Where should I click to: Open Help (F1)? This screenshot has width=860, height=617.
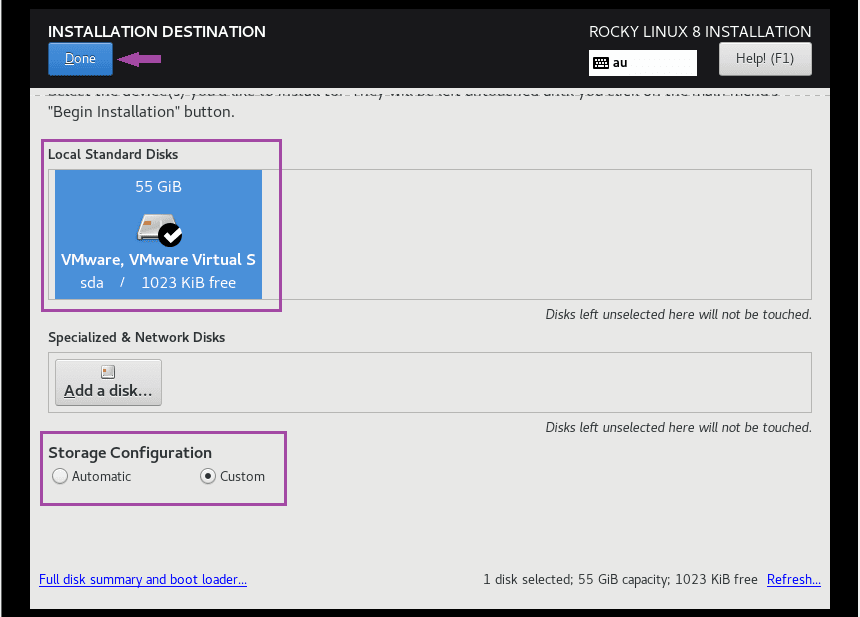[765, 59]
